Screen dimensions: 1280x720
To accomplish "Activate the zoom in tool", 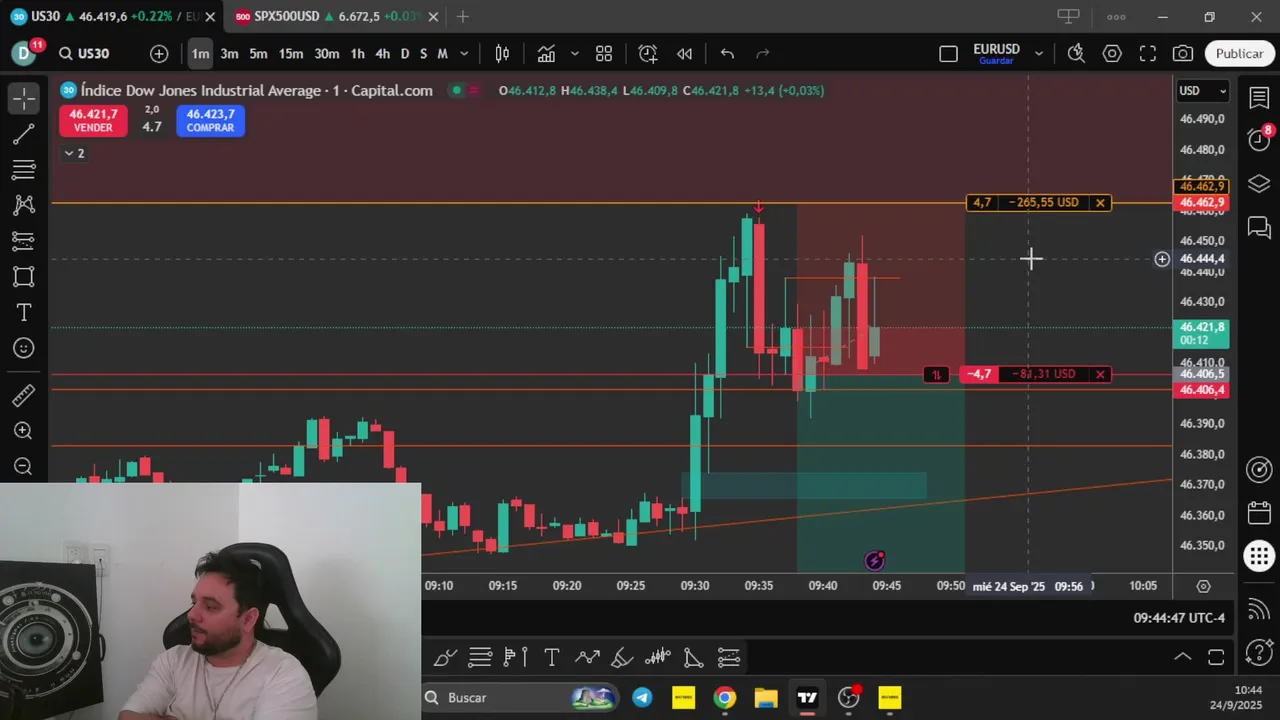I will pos(24,431).
